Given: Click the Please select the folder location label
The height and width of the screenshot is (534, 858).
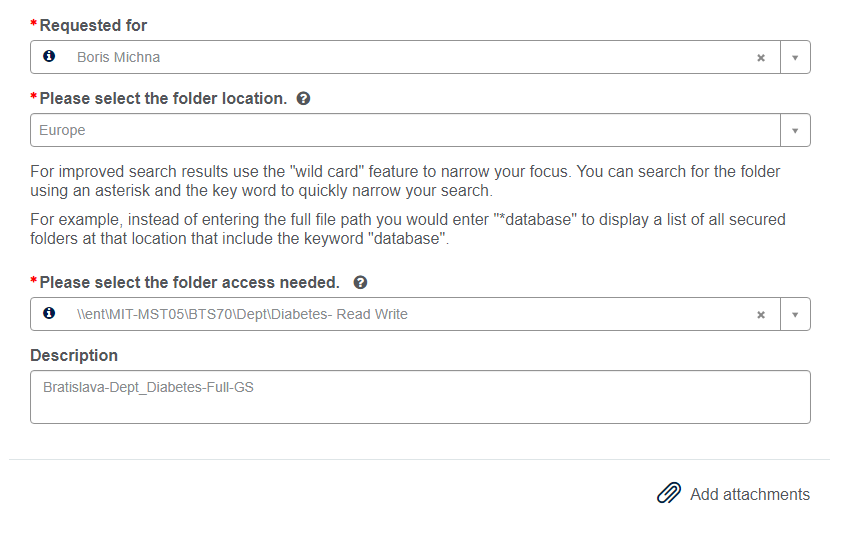Looking at the screenshot, I should (x=163, y=99).
